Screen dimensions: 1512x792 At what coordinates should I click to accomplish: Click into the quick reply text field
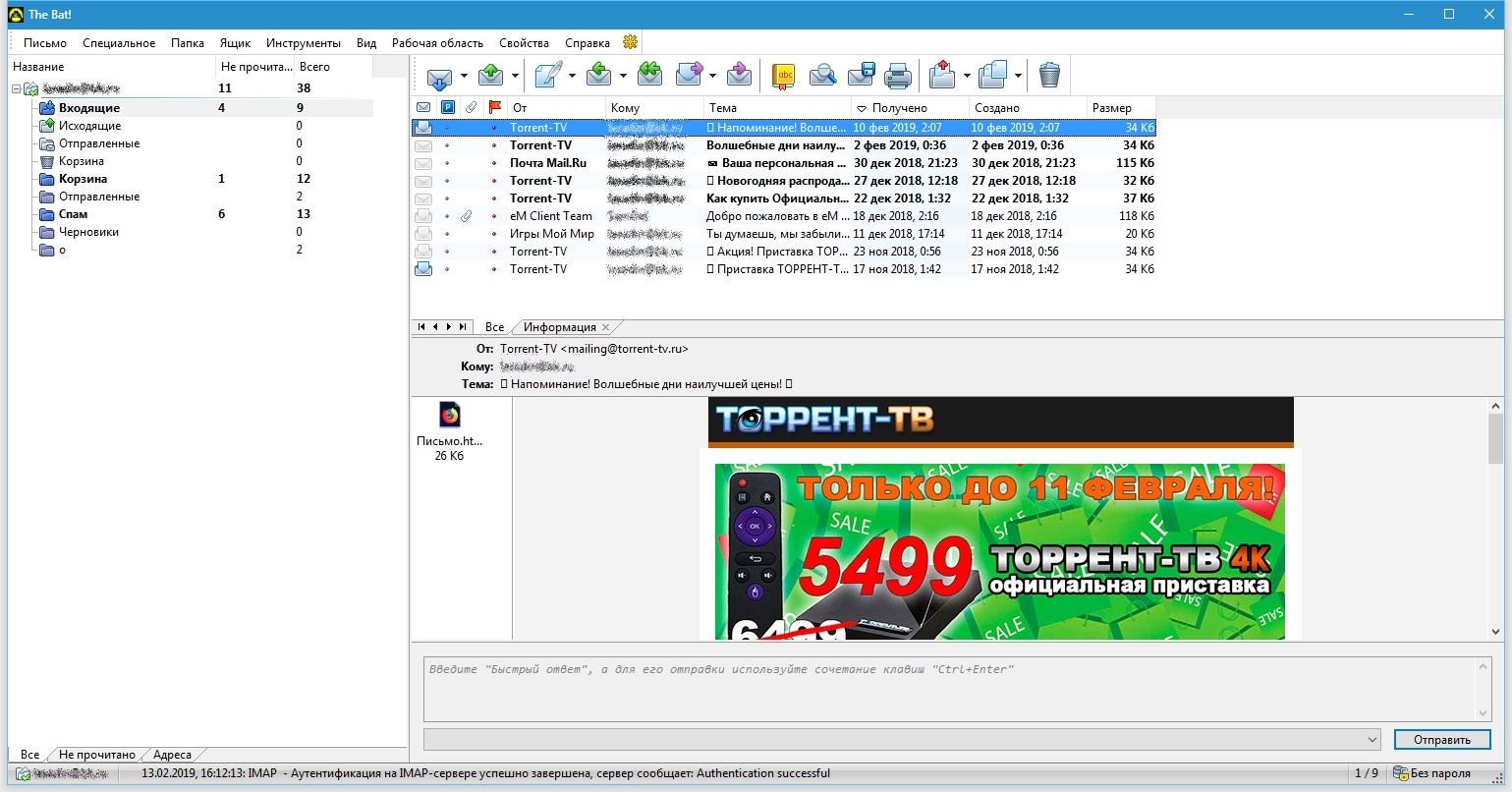click(x=950, y=689)
